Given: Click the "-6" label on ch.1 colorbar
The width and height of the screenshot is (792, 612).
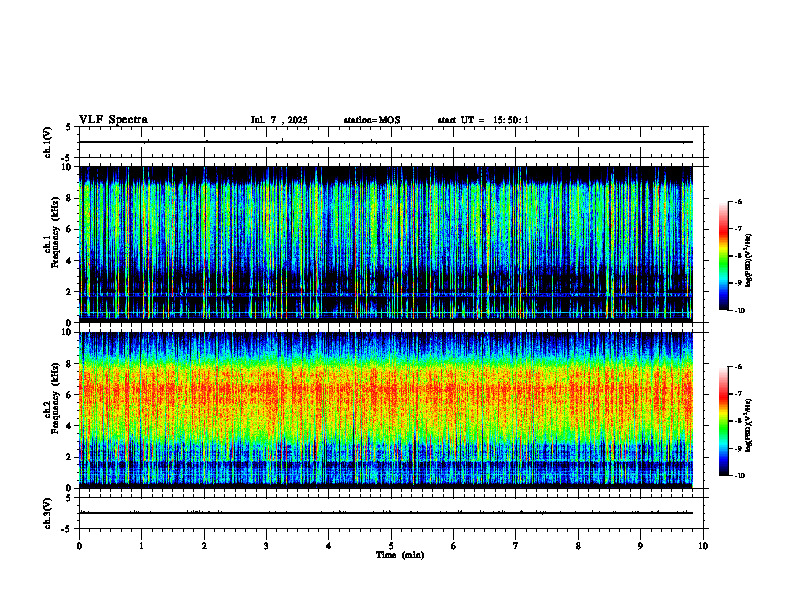Looking at the screenshot, I should (x=739, y=201).
